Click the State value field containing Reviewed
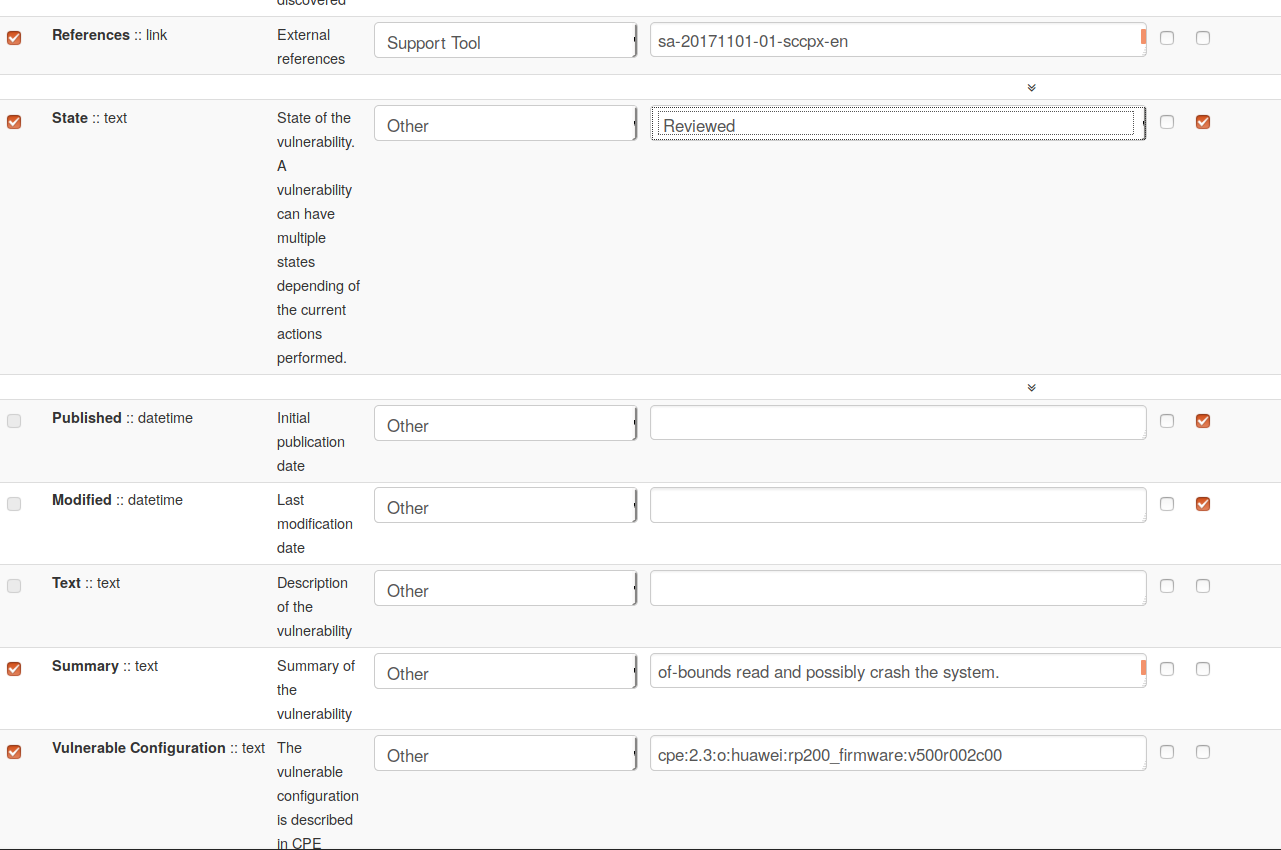 click(897, 125)
